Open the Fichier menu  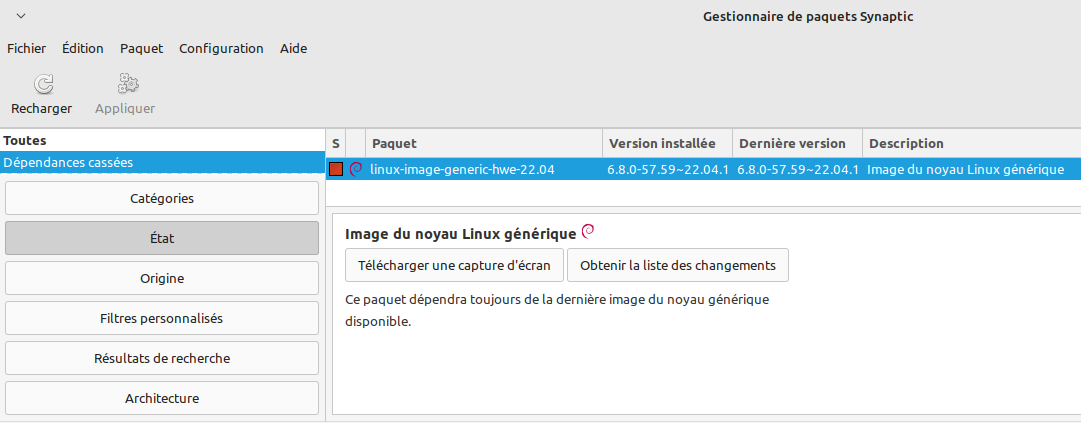coord(26,48)
